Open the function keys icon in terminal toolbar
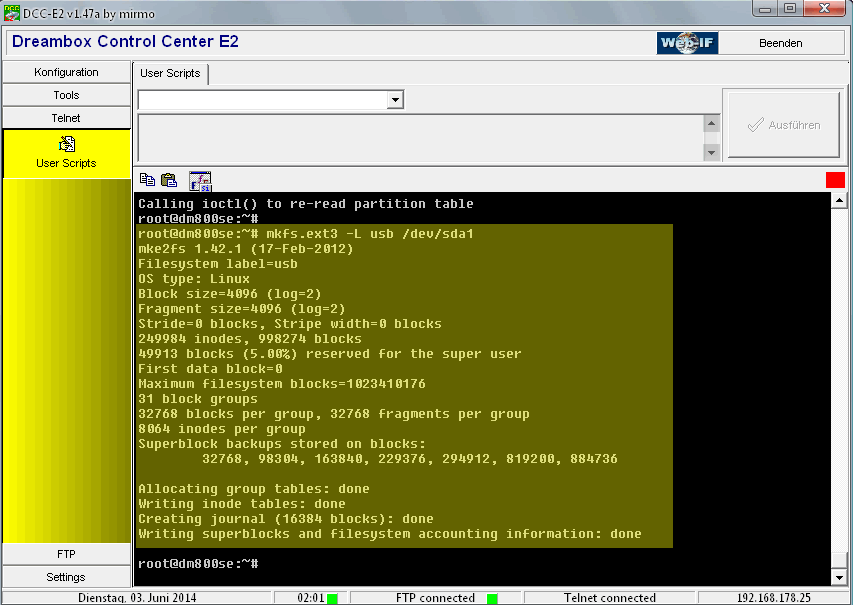Viewport: 853px width, 605px height. [200, 180]
